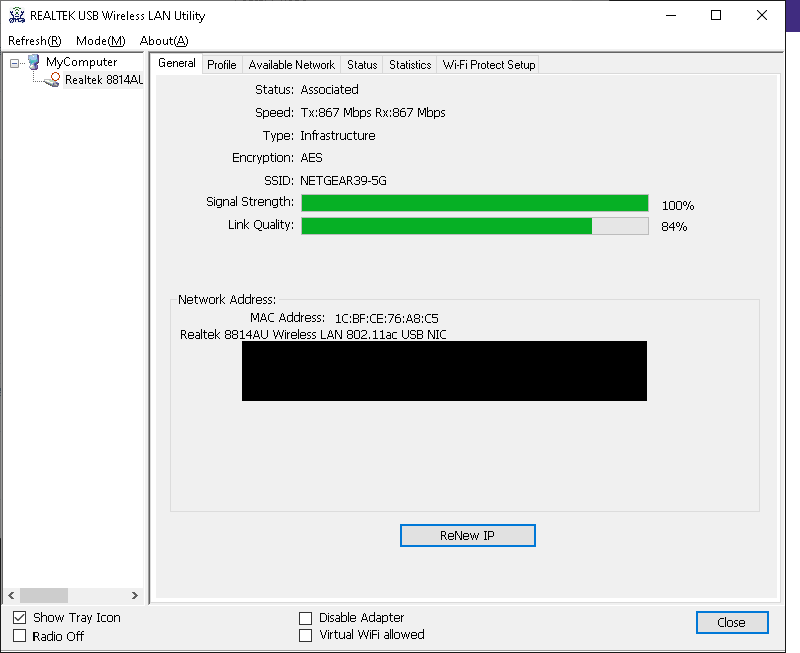Toggle the Show Tray Icon checkbox
Screen dimensions: 800x653
click(x=19, y=618)
